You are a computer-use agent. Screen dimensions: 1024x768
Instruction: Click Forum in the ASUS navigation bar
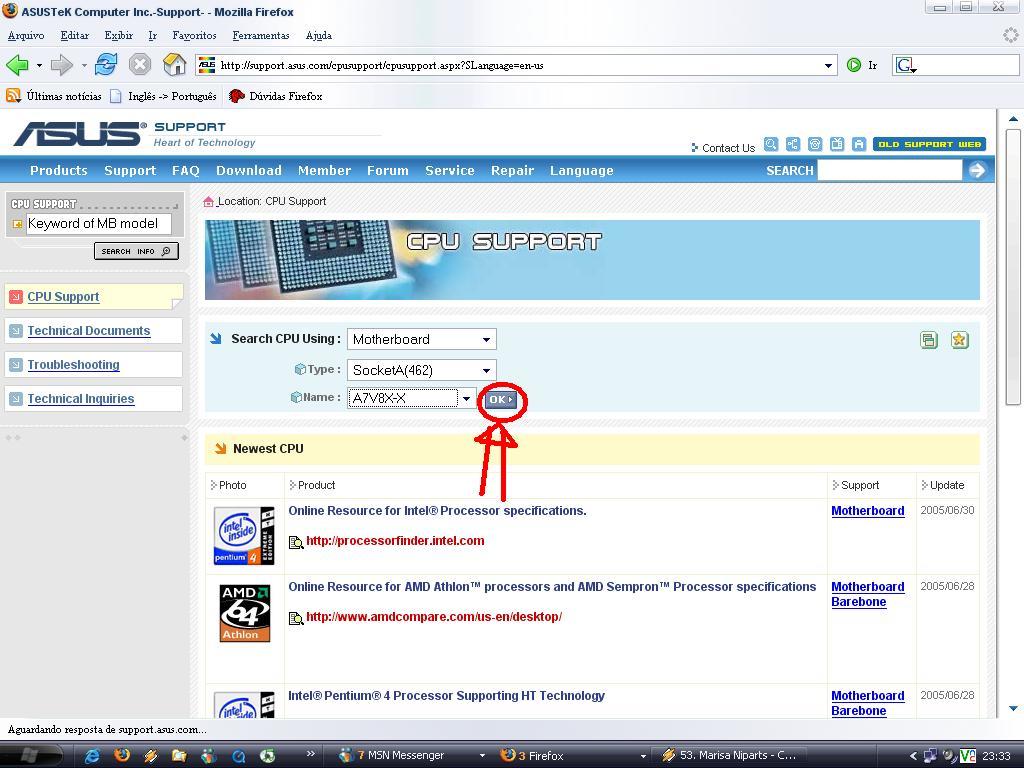pos(387,170)
